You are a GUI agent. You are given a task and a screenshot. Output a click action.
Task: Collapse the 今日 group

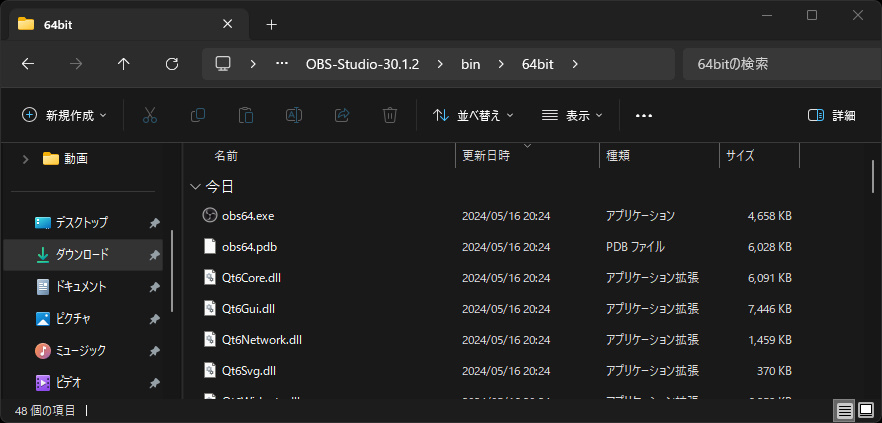pyautogui.click(x=195, y=186)
